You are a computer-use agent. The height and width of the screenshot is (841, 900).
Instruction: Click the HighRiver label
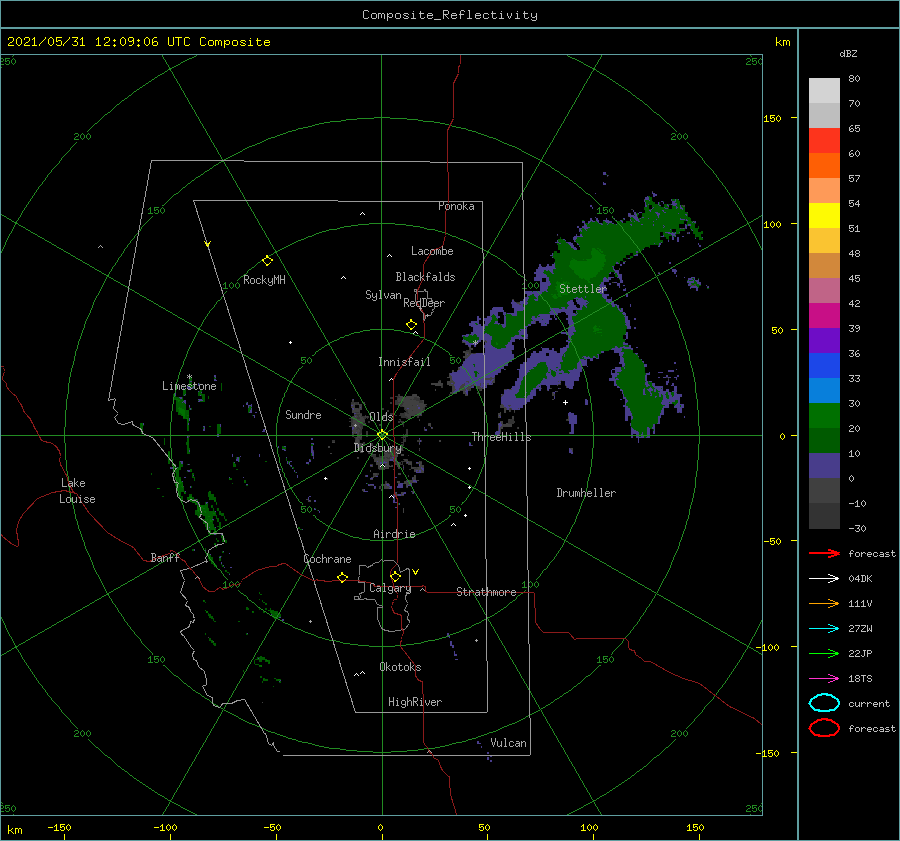(415, 702)
